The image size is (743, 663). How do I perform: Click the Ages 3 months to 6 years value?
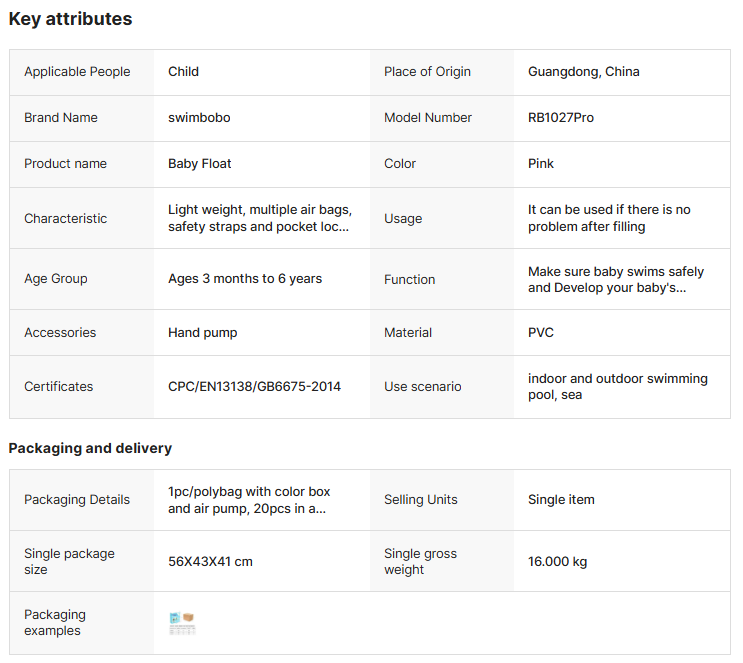point(245,278)
